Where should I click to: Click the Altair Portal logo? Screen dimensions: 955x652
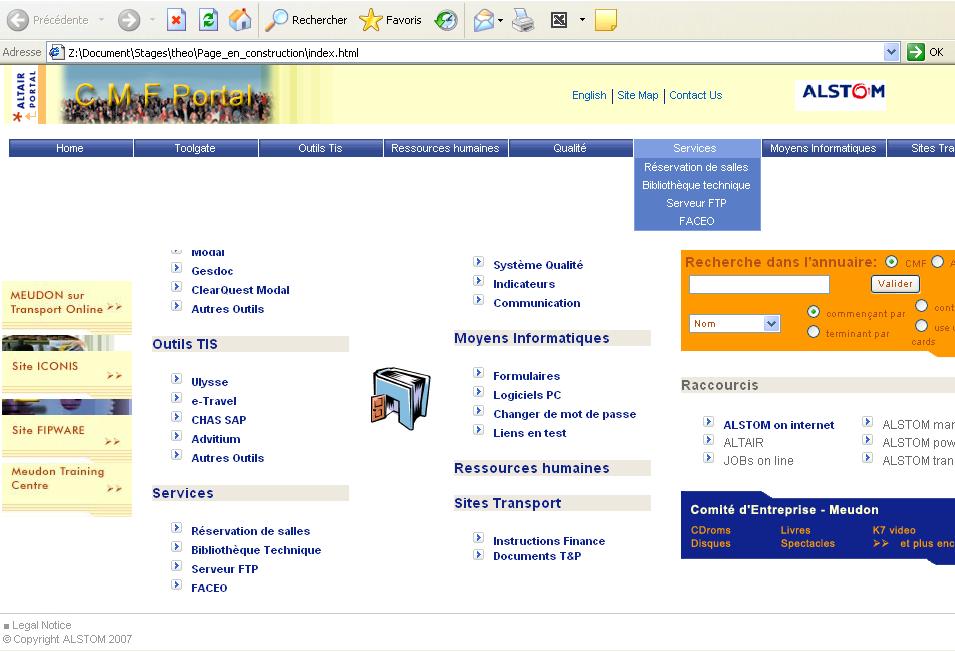coord(25,95)
